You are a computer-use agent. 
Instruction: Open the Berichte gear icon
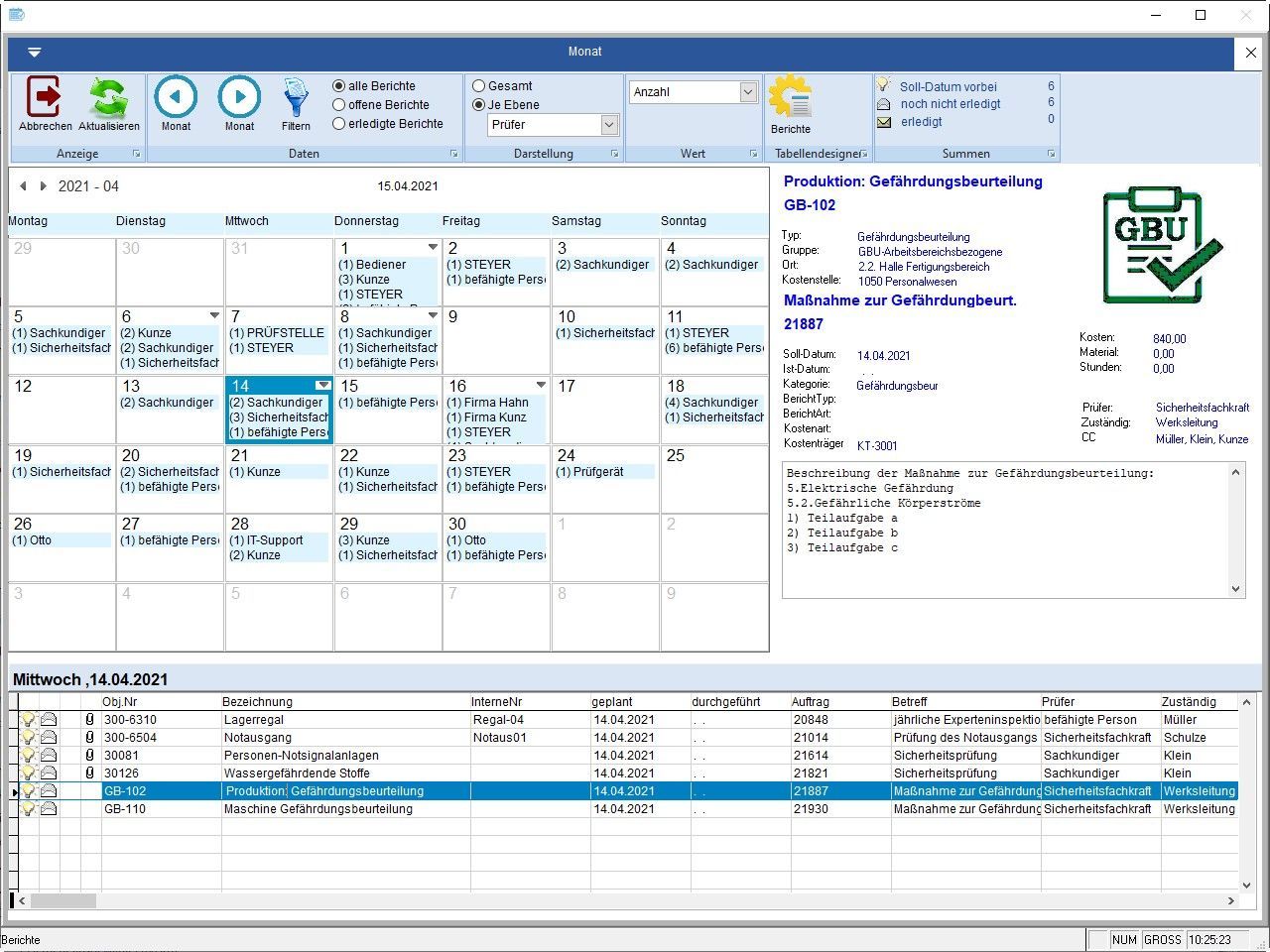(x=790, y=97)
